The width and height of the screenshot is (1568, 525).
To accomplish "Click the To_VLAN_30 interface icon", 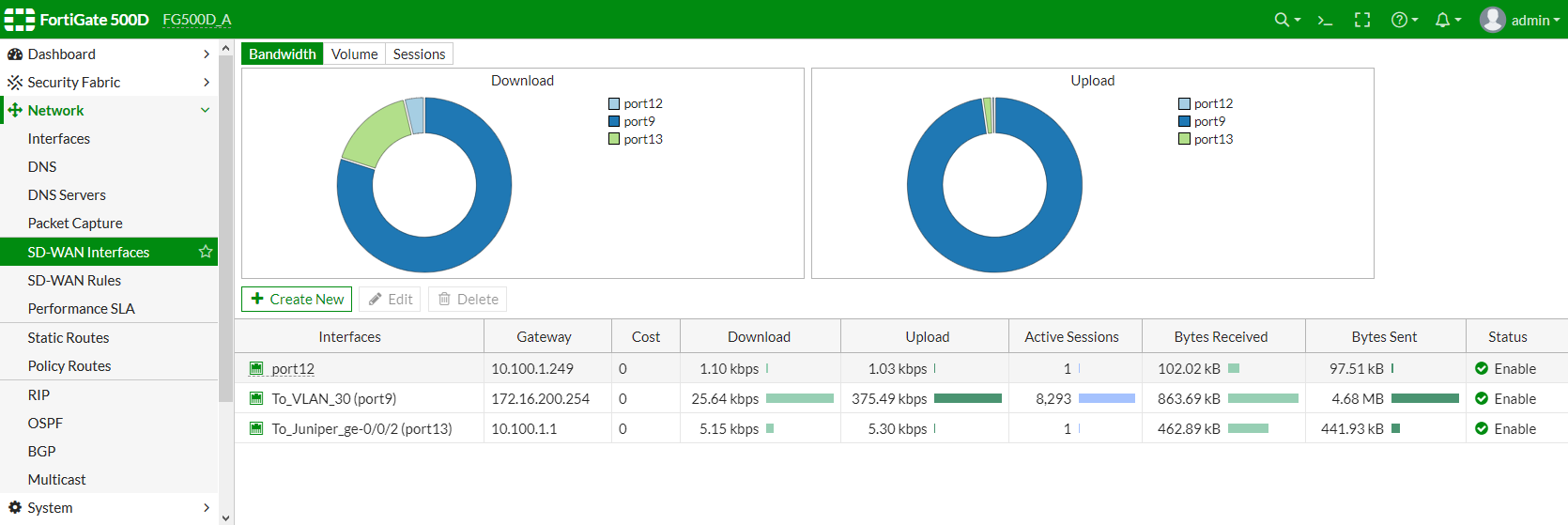I will tap(256, 399).
